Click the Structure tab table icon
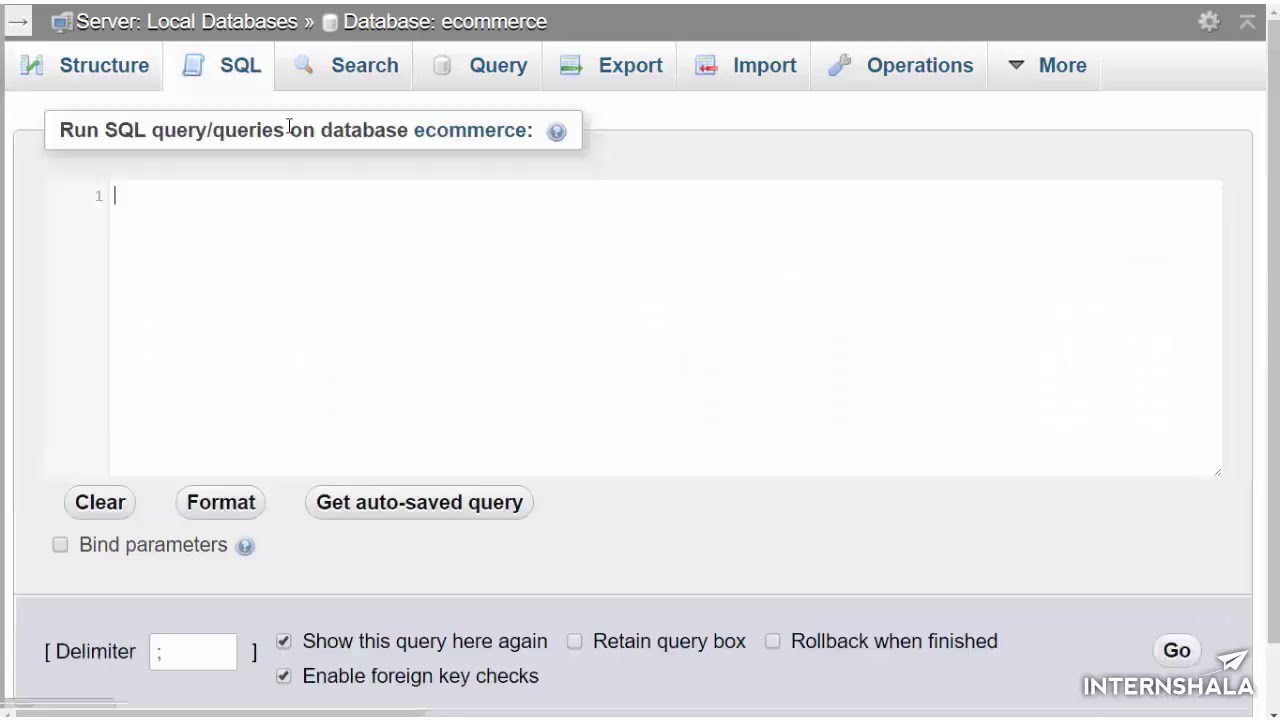Screen dimensions: 1280x720 click(x=32, y=65)
